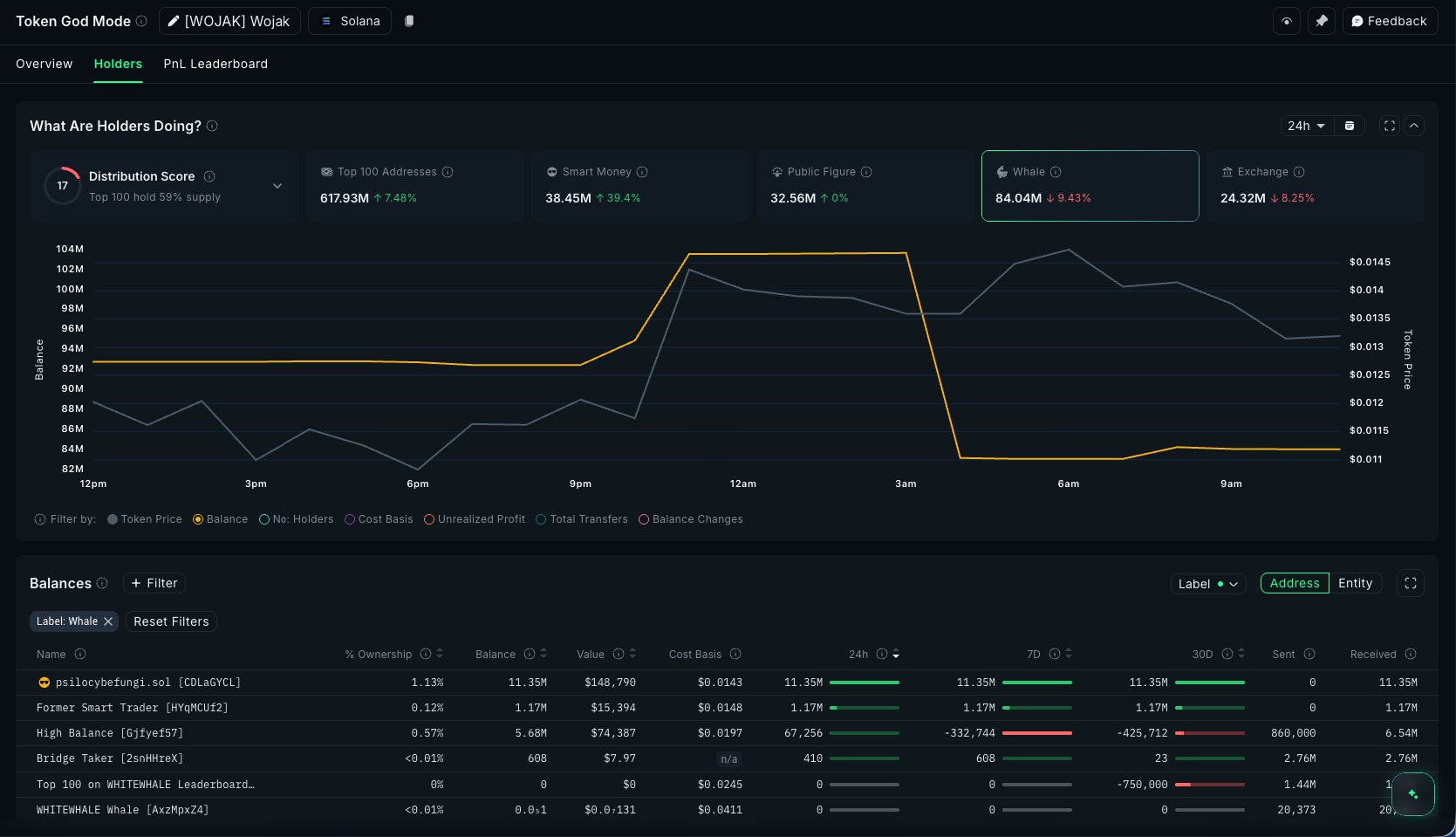
Task: Open the calendar date picker icon
Action: coord(1350,126)
